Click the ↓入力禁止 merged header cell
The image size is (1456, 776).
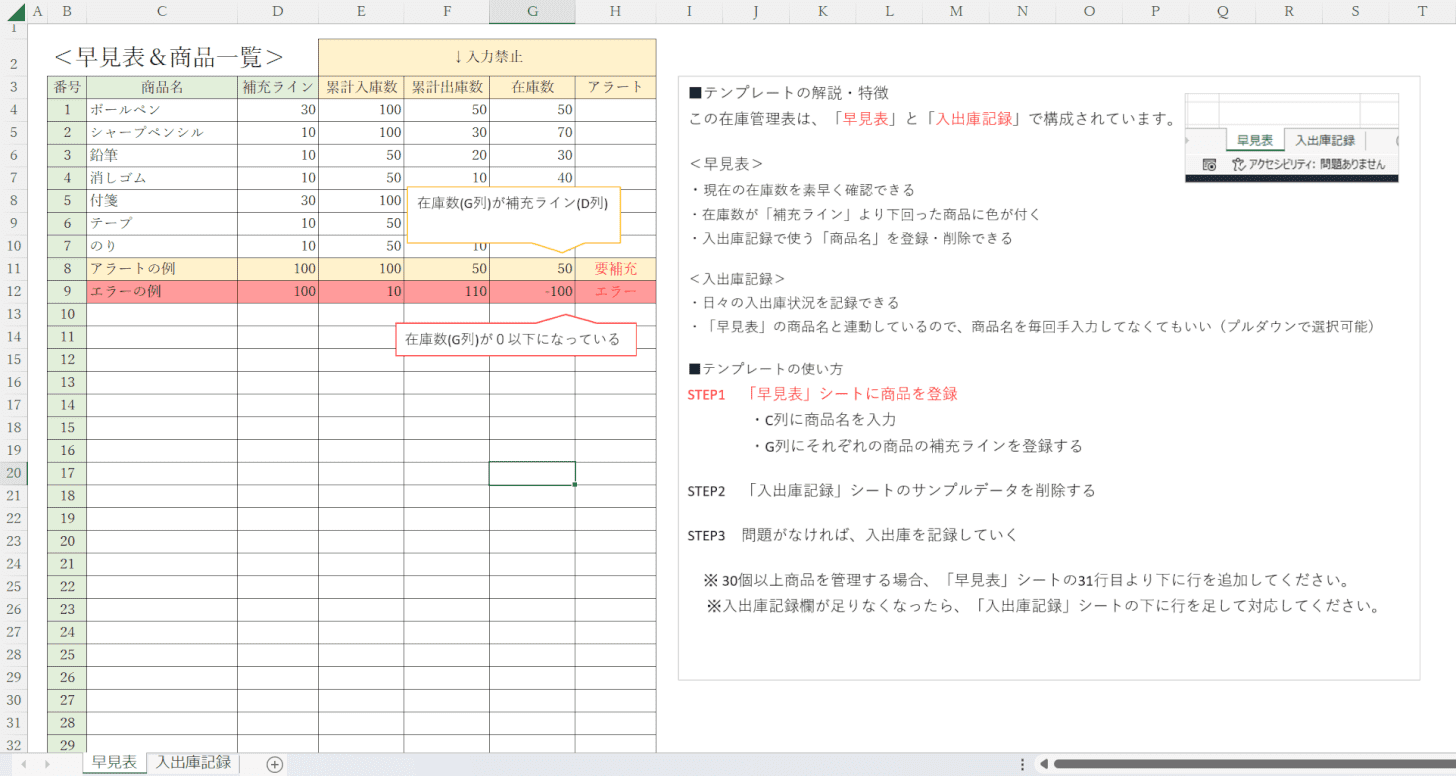(x=487, y=57)
